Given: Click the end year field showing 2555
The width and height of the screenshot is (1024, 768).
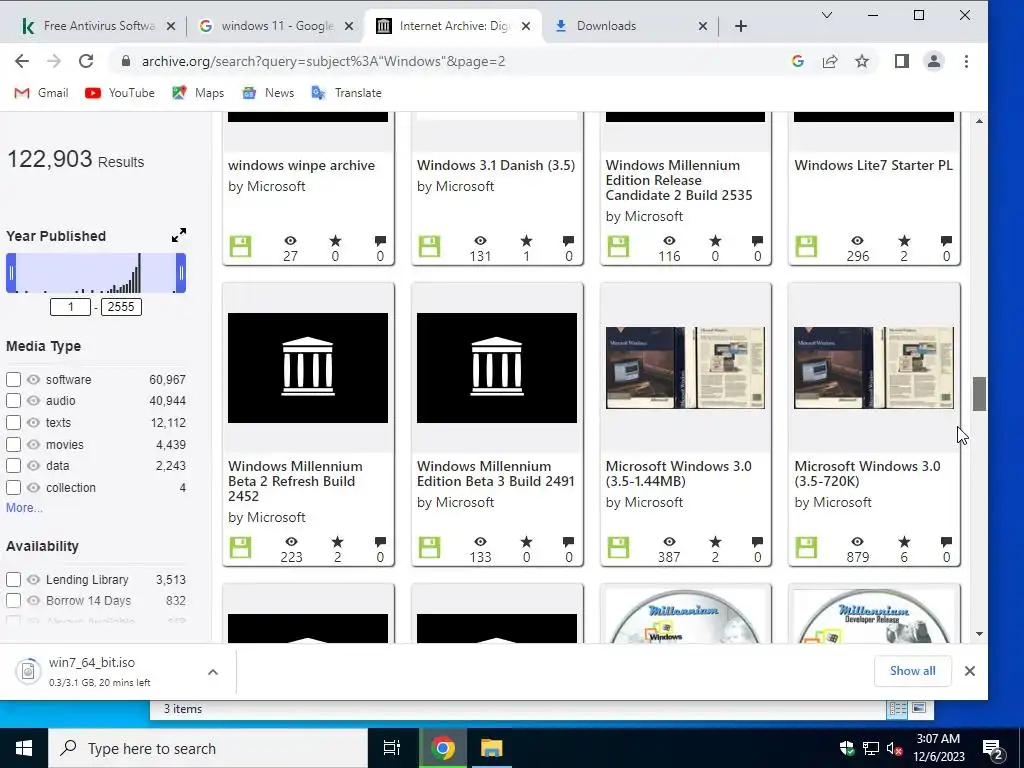Looking at the screenshot, I should point(121,307).
